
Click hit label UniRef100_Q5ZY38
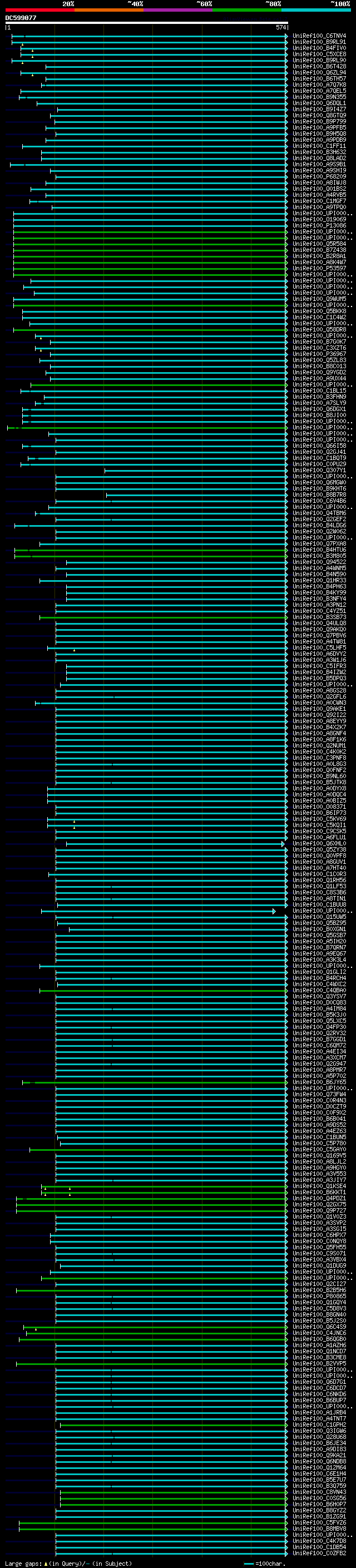point(319,850)
